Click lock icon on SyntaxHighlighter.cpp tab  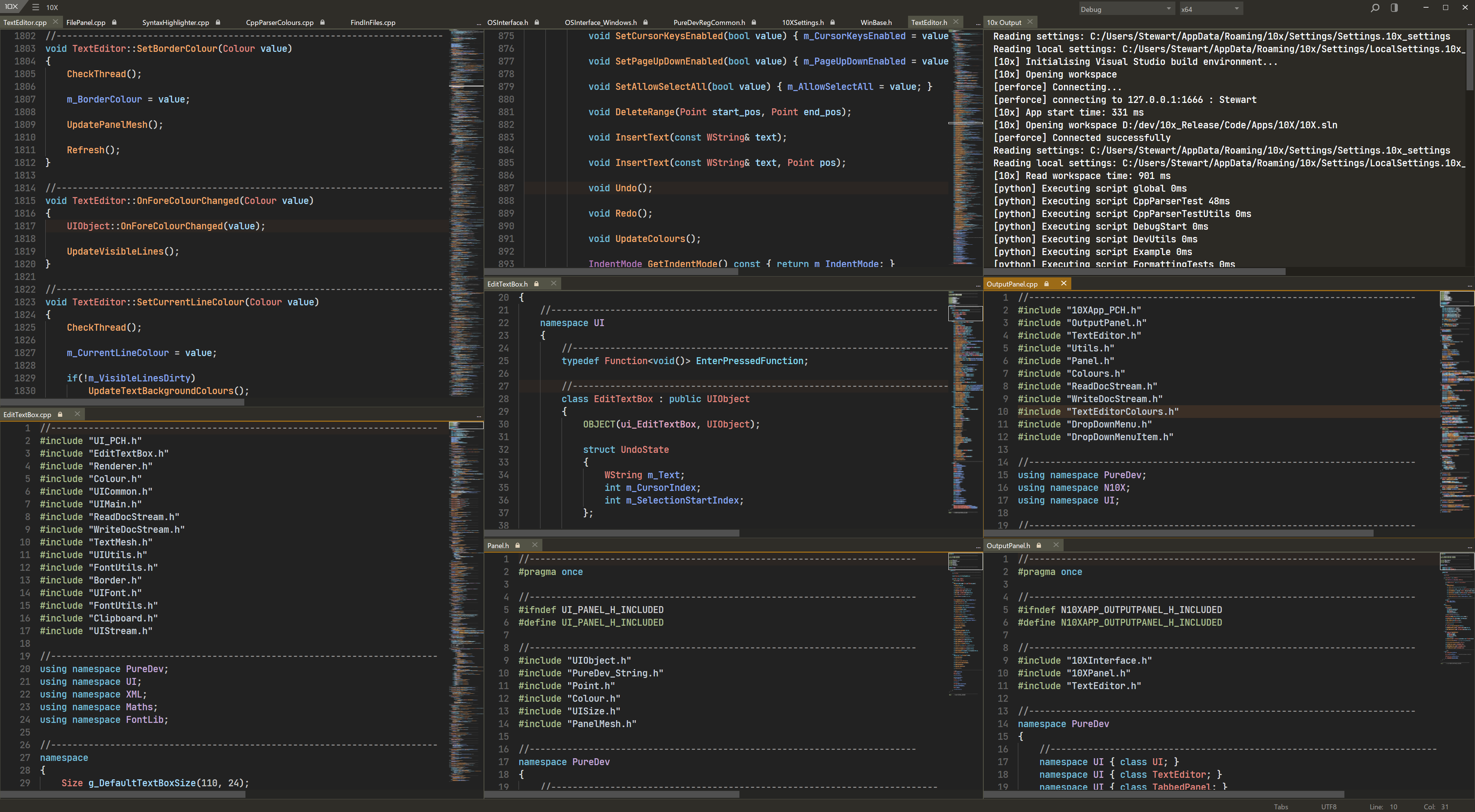click(218, 22)
